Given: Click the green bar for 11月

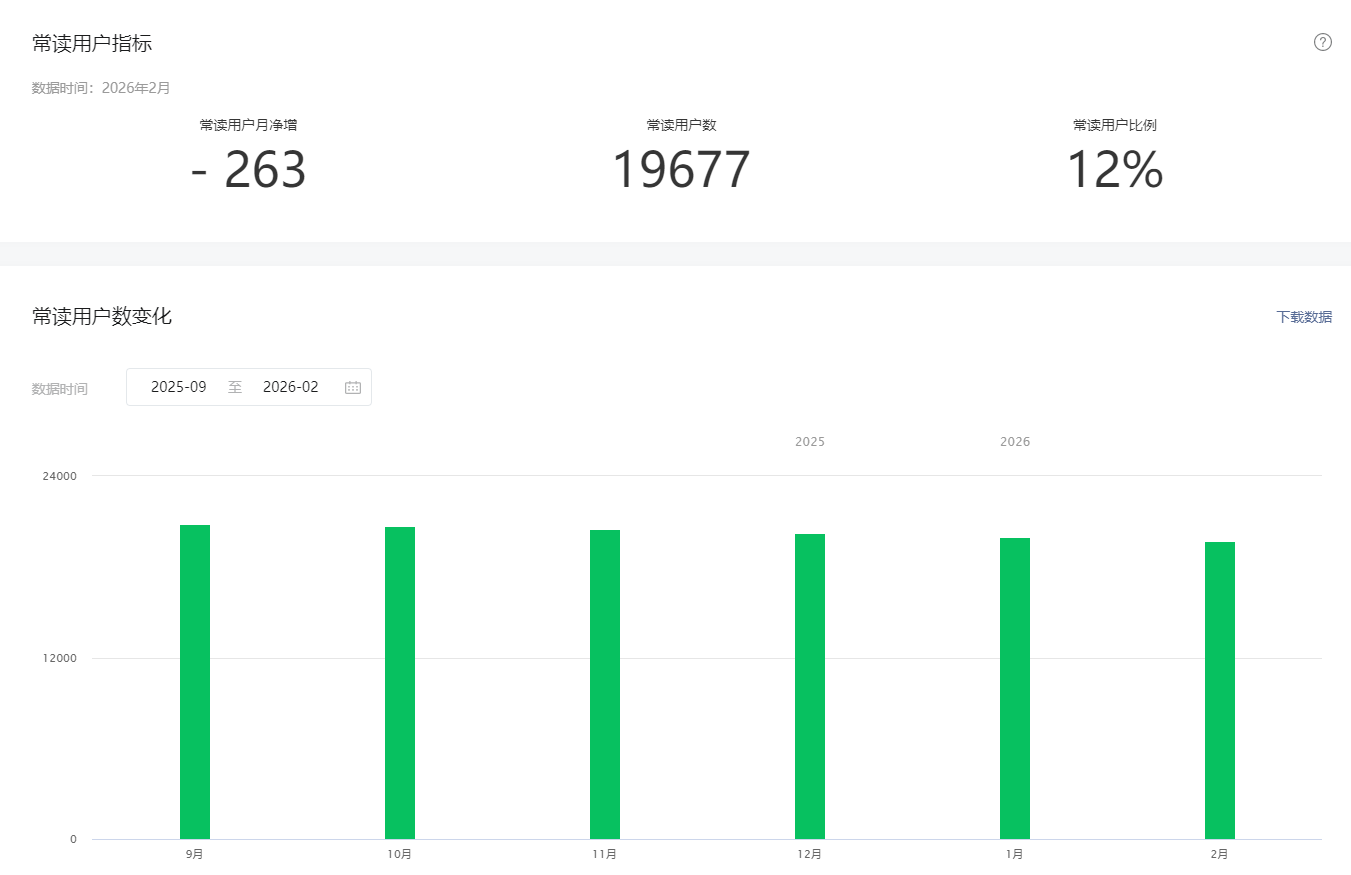Looking at the screenshot, I should point(605,684).
